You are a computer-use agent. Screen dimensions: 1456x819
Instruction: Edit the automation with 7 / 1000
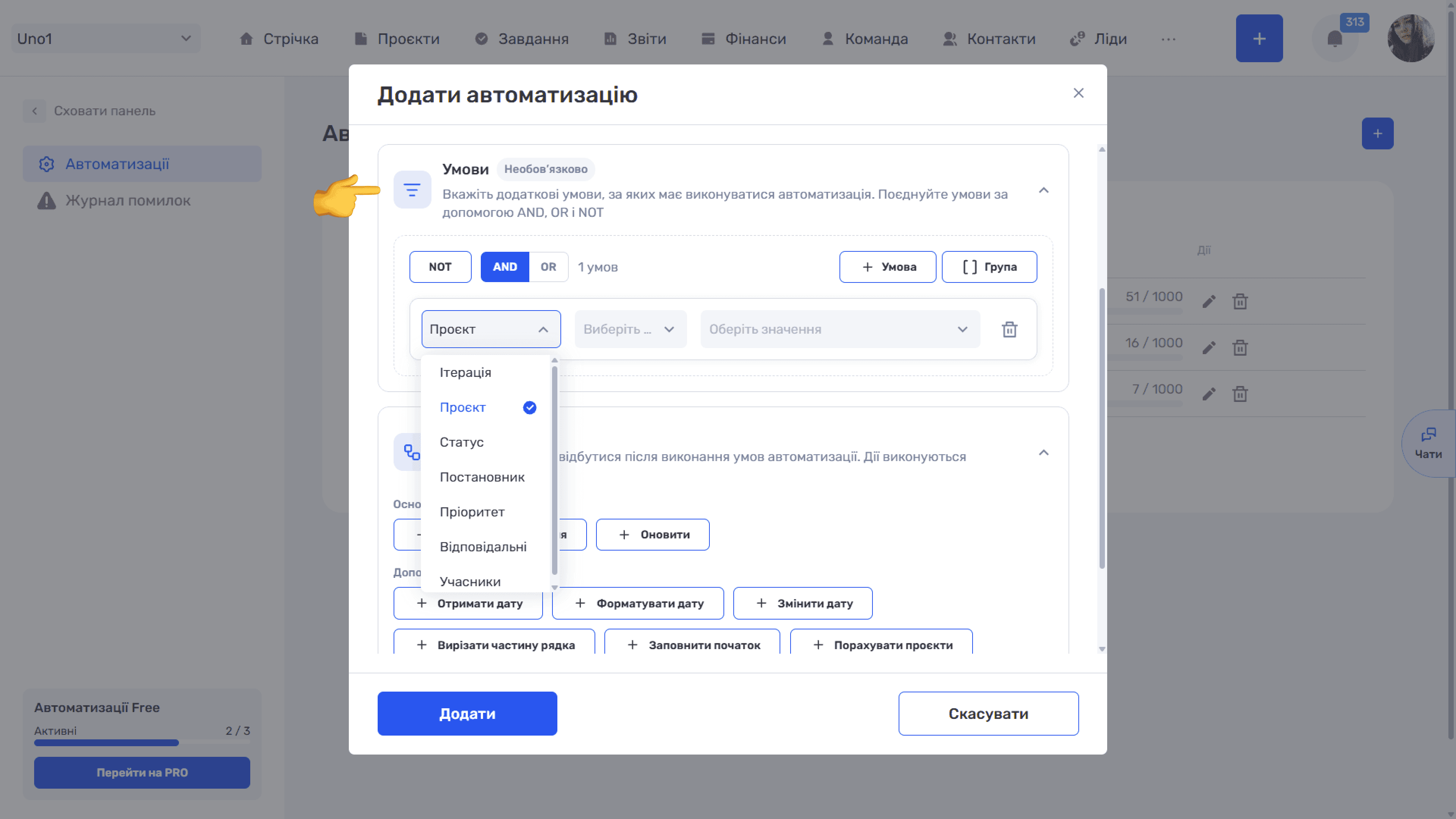1208,394
